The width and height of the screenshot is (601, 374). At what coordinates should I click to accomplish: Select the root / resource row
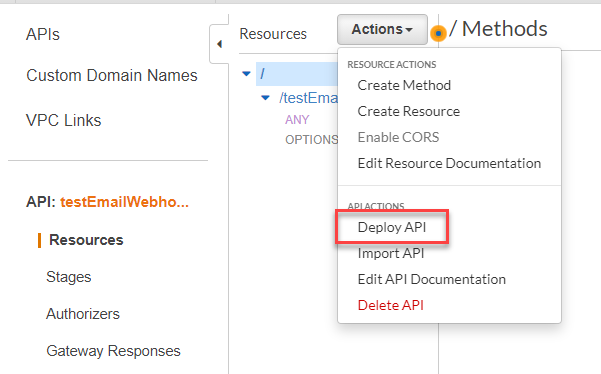297,74
